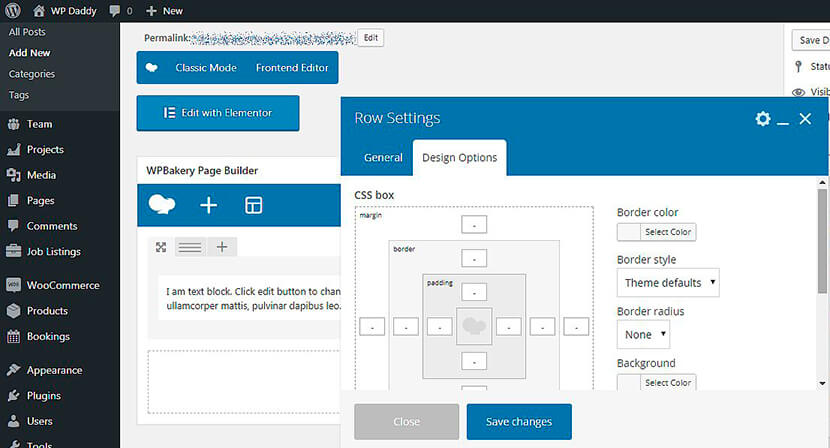Click the margin right input field

point(576,326)
